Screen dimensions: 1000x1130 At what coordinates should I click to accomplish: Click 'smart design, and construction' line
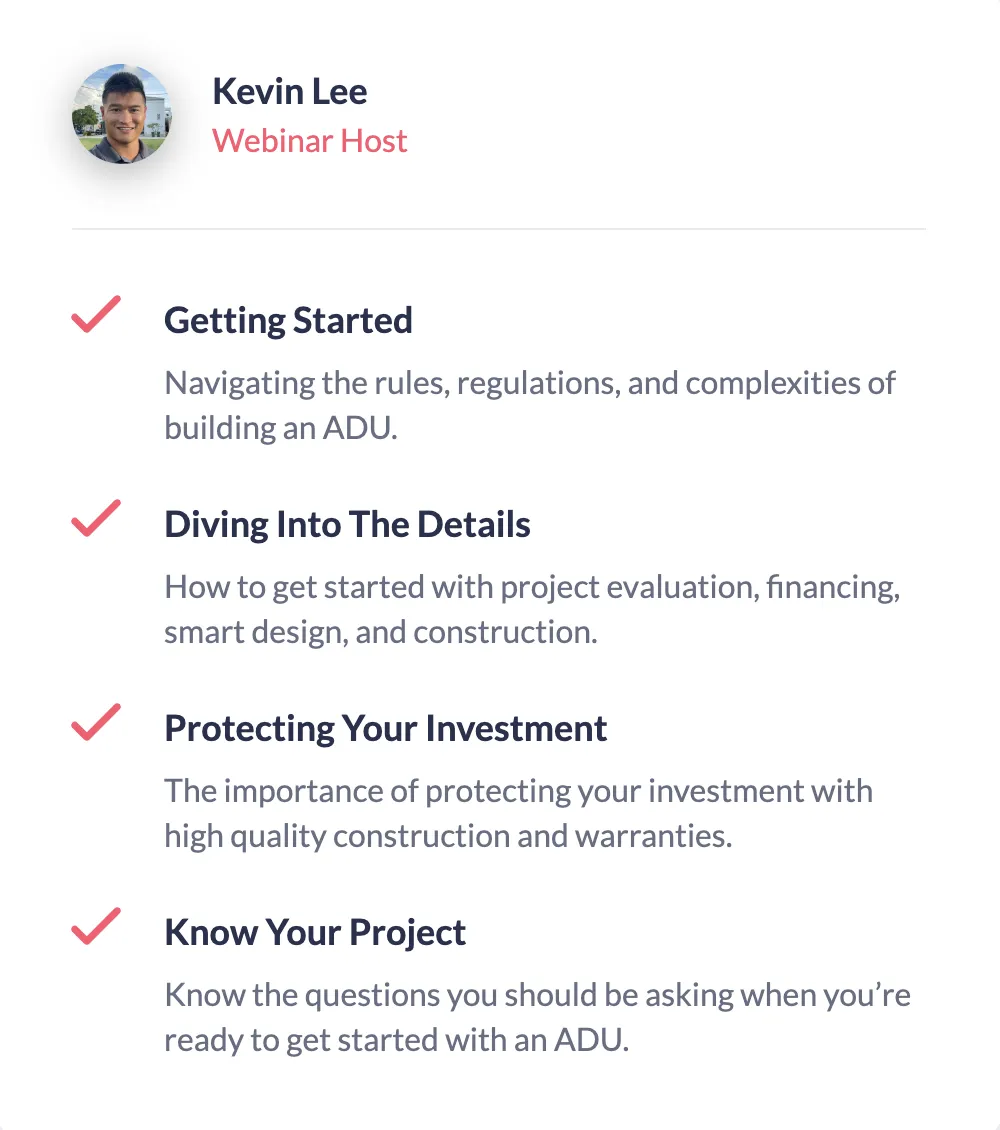coord(381,632)
